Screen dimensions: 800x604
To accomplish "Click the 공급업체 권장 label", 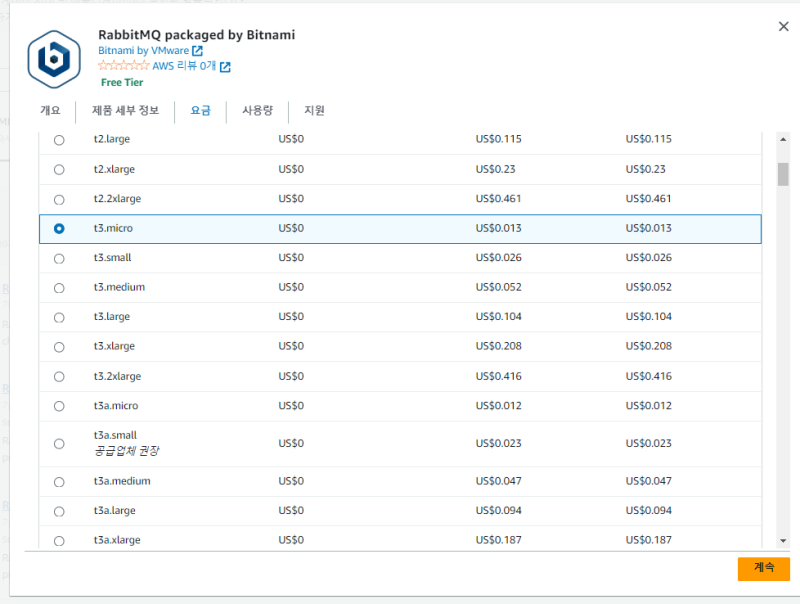I will click(x=127, y=451).
